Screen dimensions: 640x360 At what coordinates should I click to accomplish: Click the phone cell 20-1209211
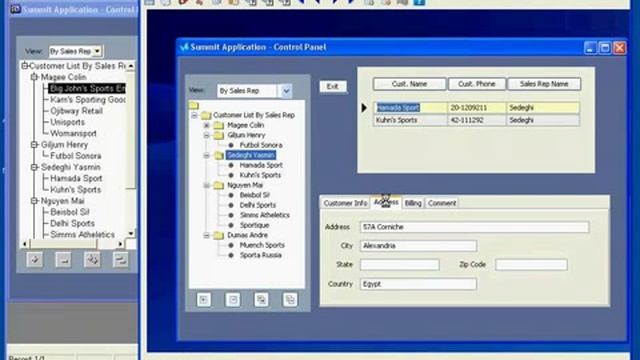coord(476,108)
